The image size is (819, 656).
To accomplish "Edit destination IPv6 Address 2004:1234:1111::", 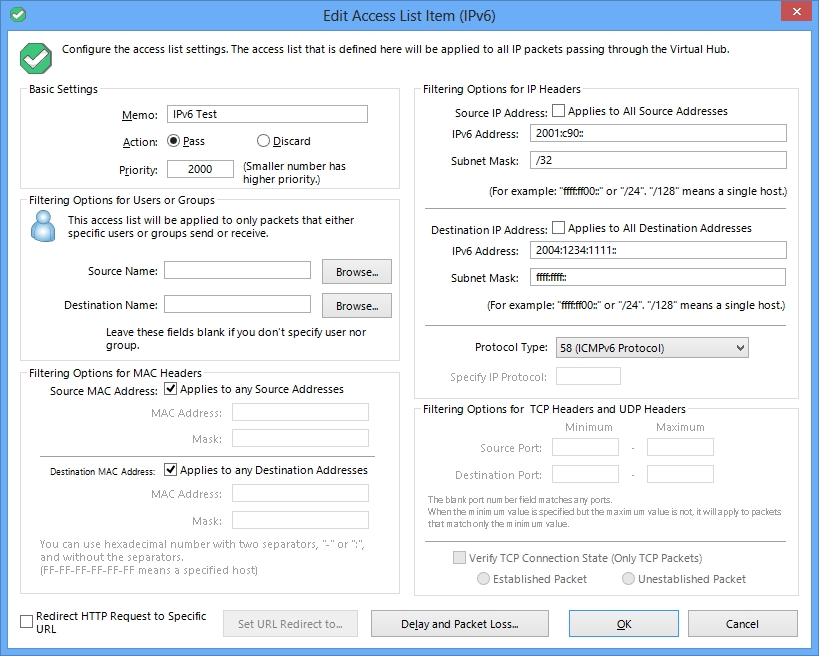I will point(658,250).
